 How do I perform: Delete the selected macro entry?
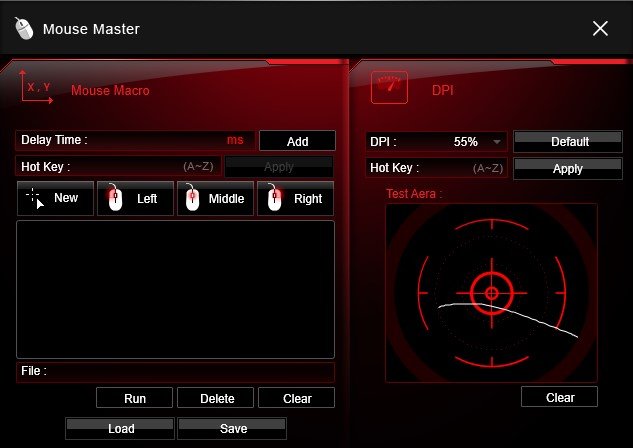pyautogui.click(x=216, y=398)
